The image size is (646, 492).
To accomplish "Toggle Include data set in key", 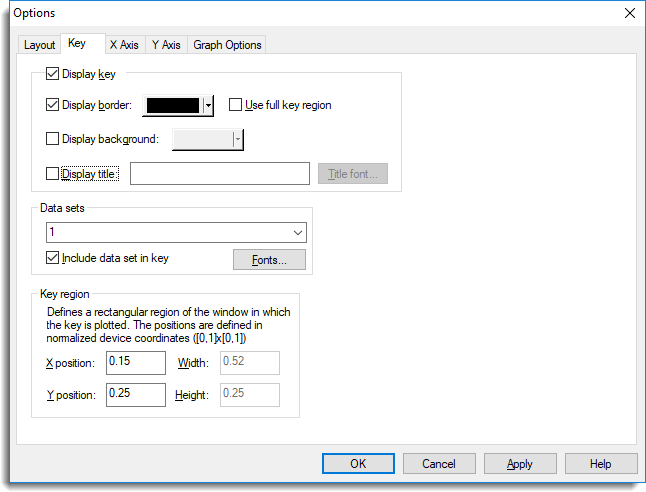I will pyautogui.click(x=52, y=258).
